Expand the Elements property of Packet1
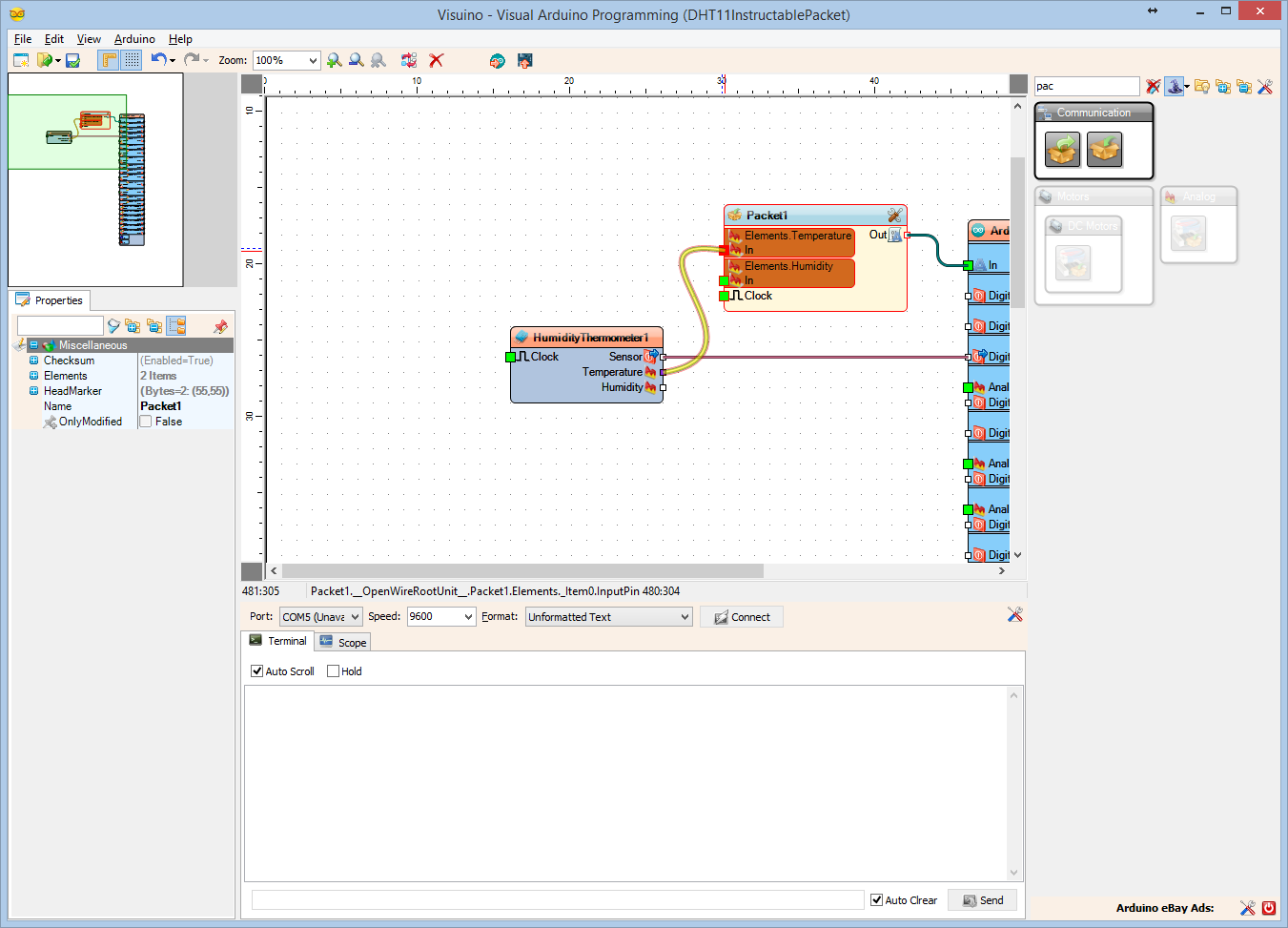1288x928 pixels. pyautogui.click(x=36, y=375)
